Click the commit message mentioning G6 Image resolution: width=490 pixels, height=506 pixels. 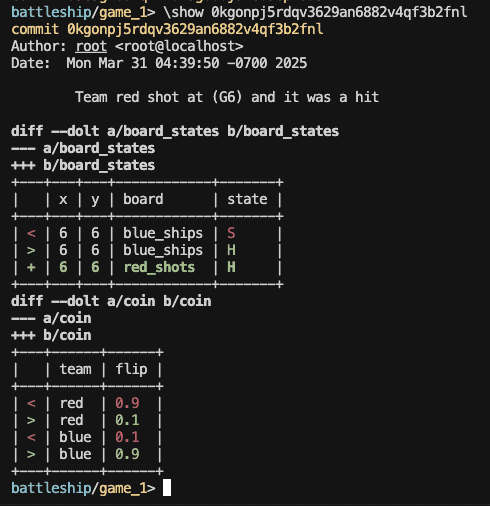pyautogui.click(x=227, y=97)
